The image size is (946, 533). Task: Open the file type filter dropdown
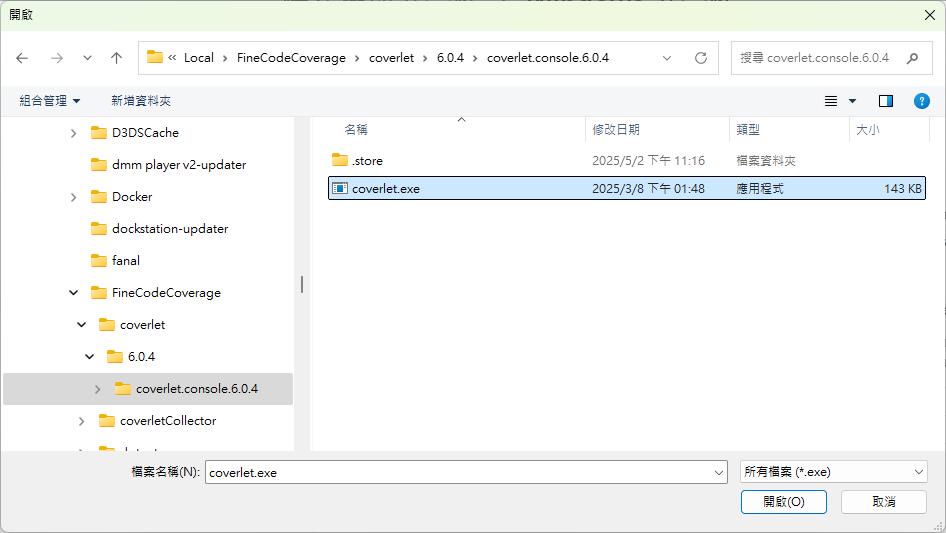click(x=832, y=472)
